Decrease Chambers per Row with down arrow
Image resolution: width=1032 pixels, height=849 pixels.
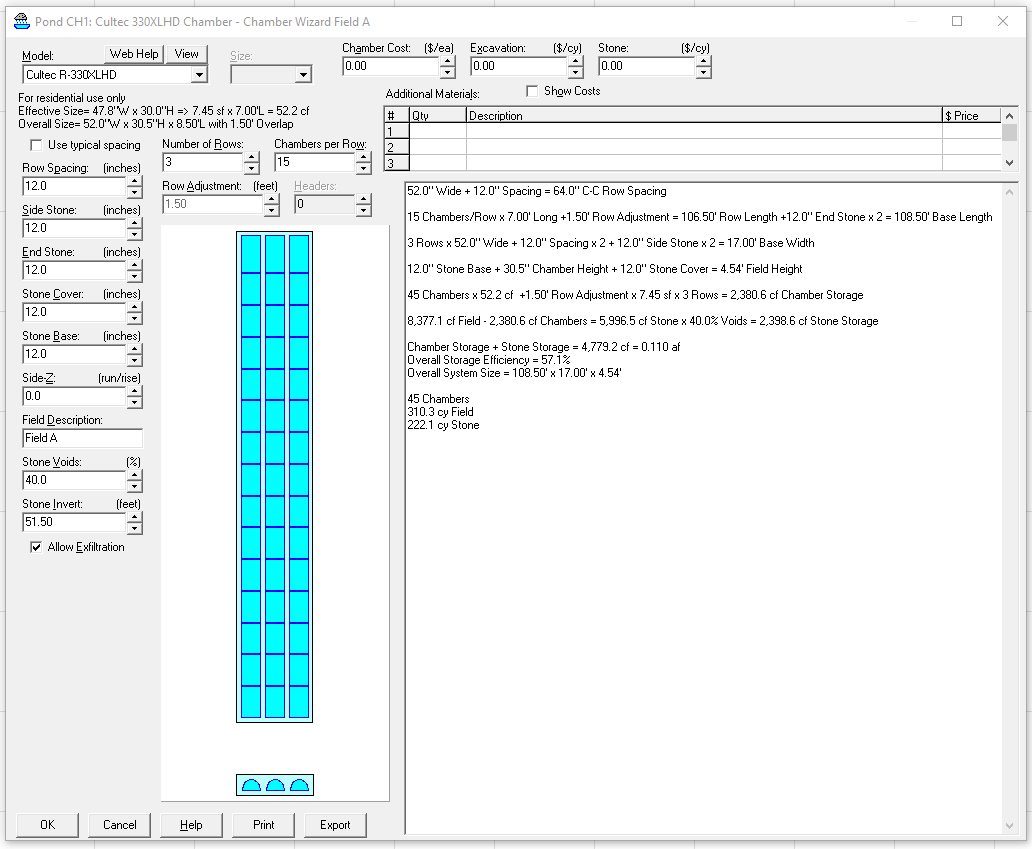pos(363,168)
